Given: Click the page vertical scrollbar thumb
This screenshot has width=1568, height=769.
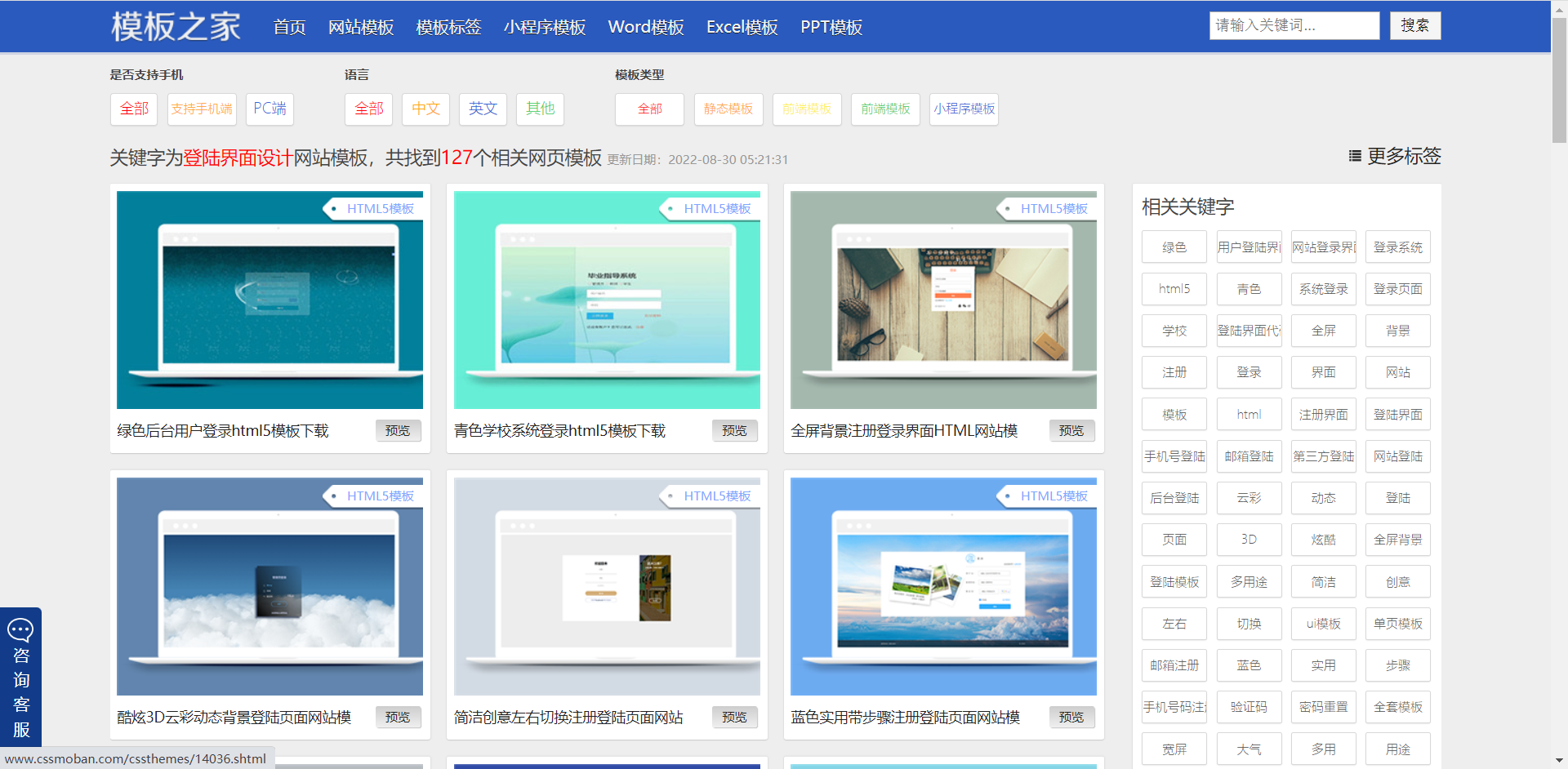Looking at the screenshot, I should pos(1559,80).
